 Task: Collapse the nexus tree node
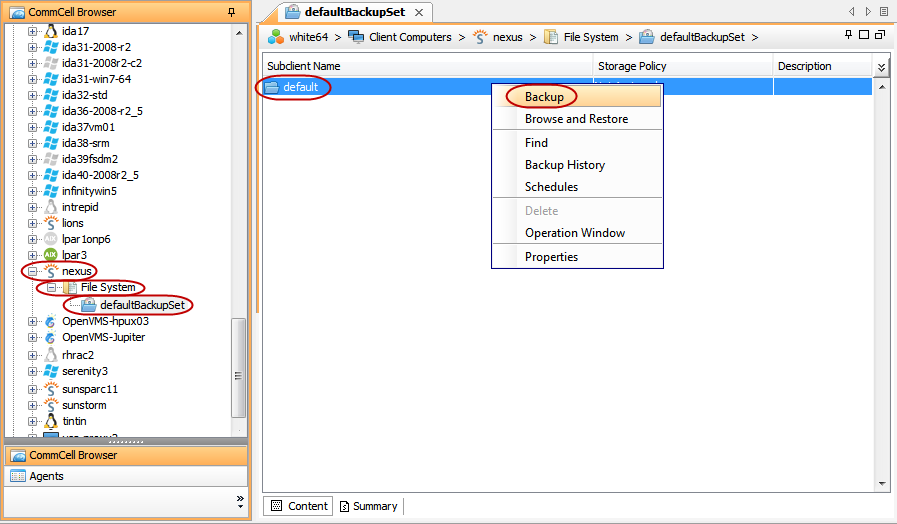pyautogui.click(x=32, y=271)
